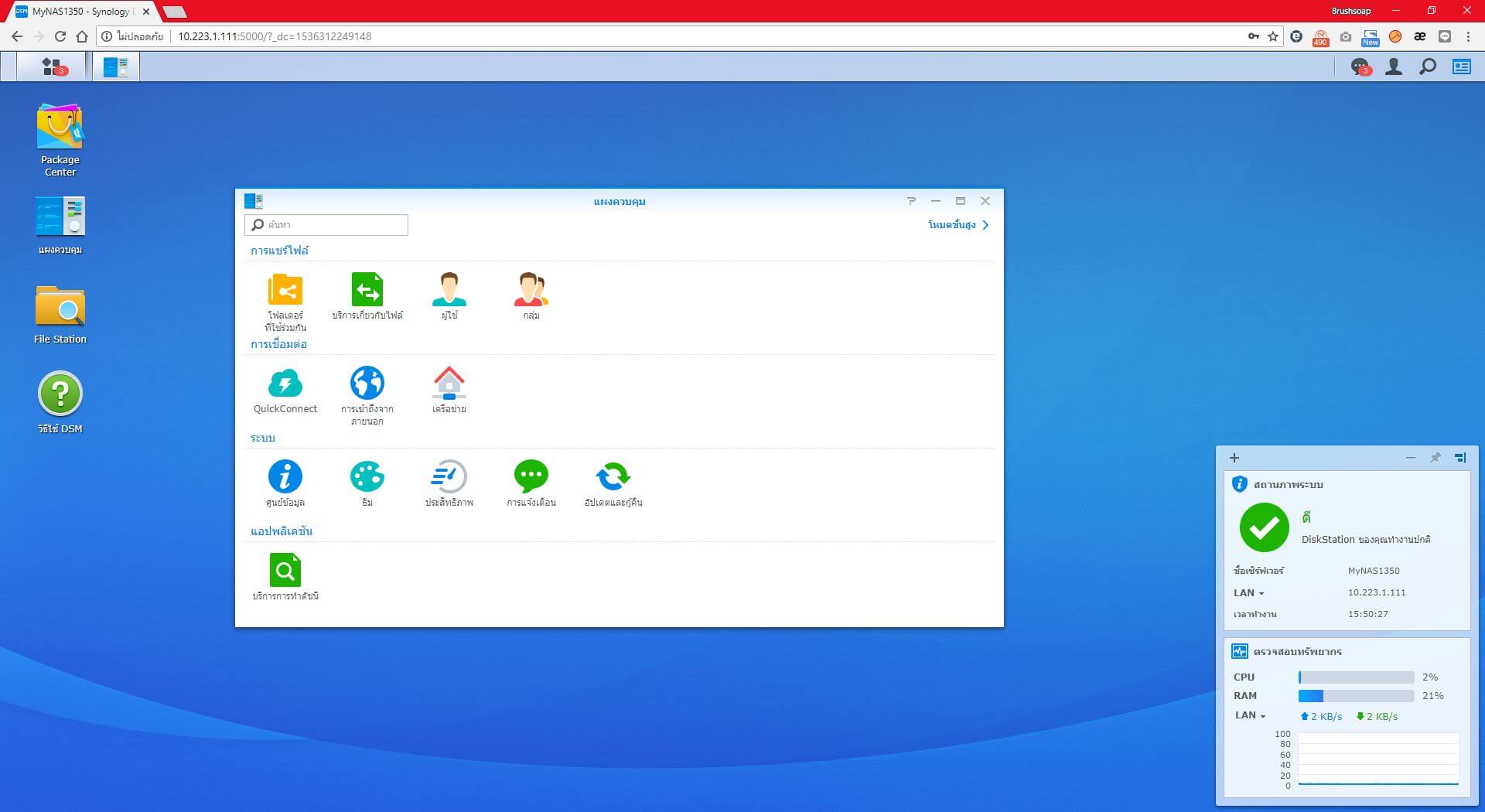Add a widget with plus button

(1234, 458)
